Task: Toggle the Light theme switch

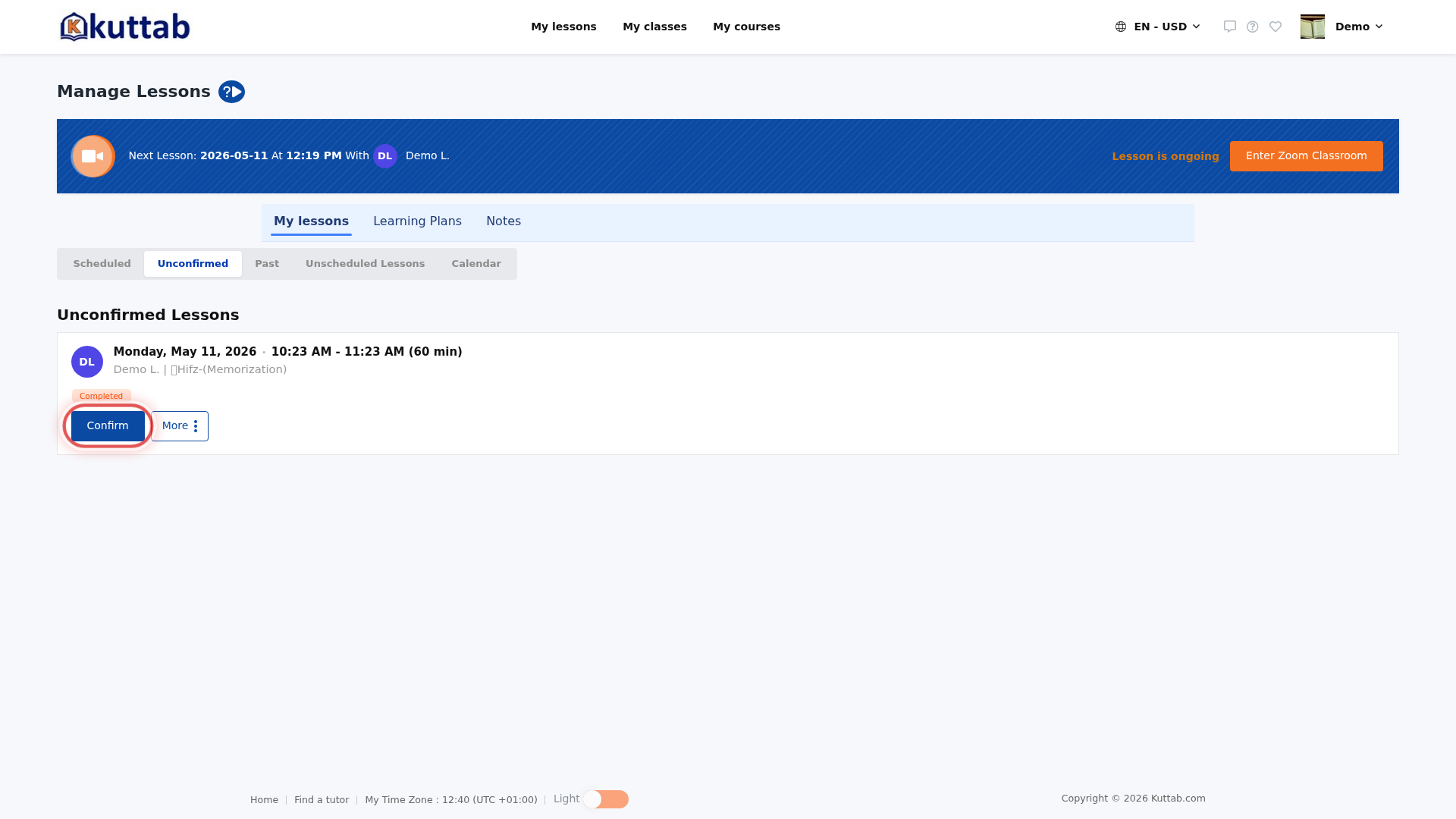Action: 606,799
